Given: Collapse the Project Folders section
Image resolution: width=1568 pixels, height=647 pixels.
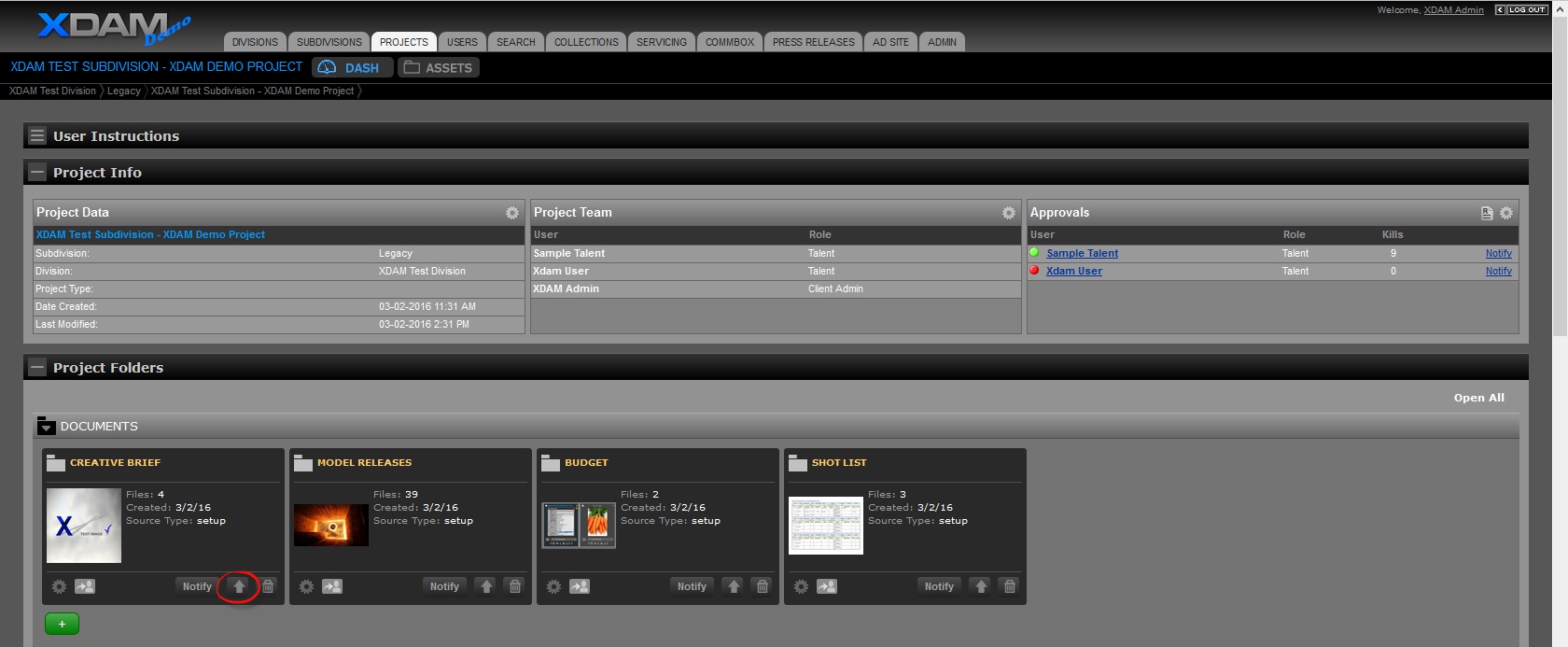Looking at the screenshot, I should (x=37, y=368).
